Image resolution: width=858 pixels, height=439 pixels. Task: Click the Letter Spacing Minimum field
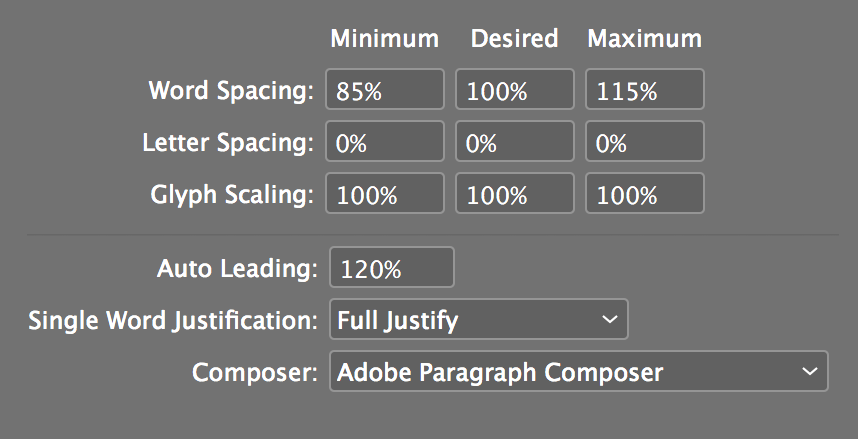[385, 142]
